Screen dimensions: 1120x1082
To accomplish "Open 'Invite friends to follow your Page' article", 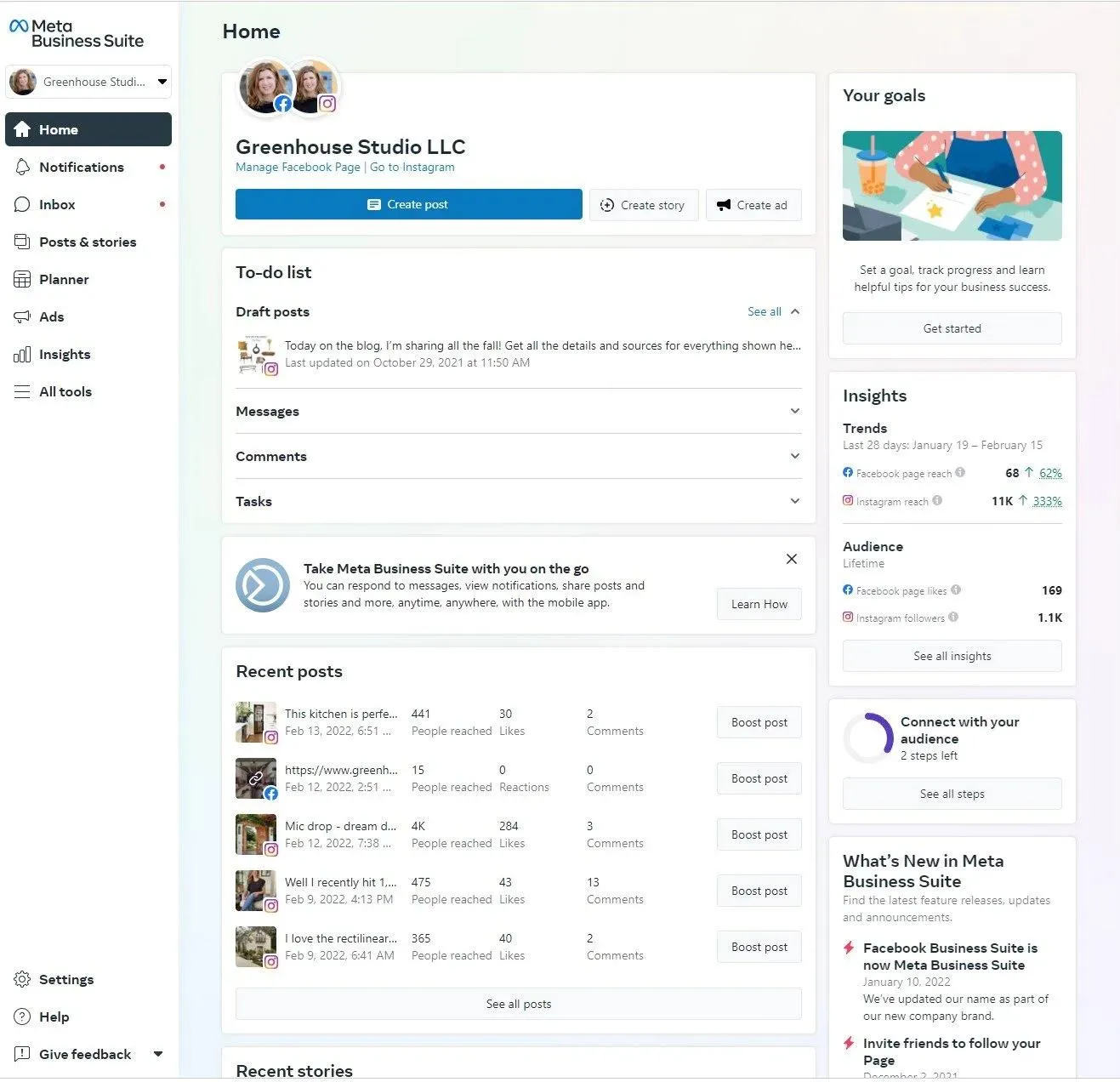I will coord(952,1051).
